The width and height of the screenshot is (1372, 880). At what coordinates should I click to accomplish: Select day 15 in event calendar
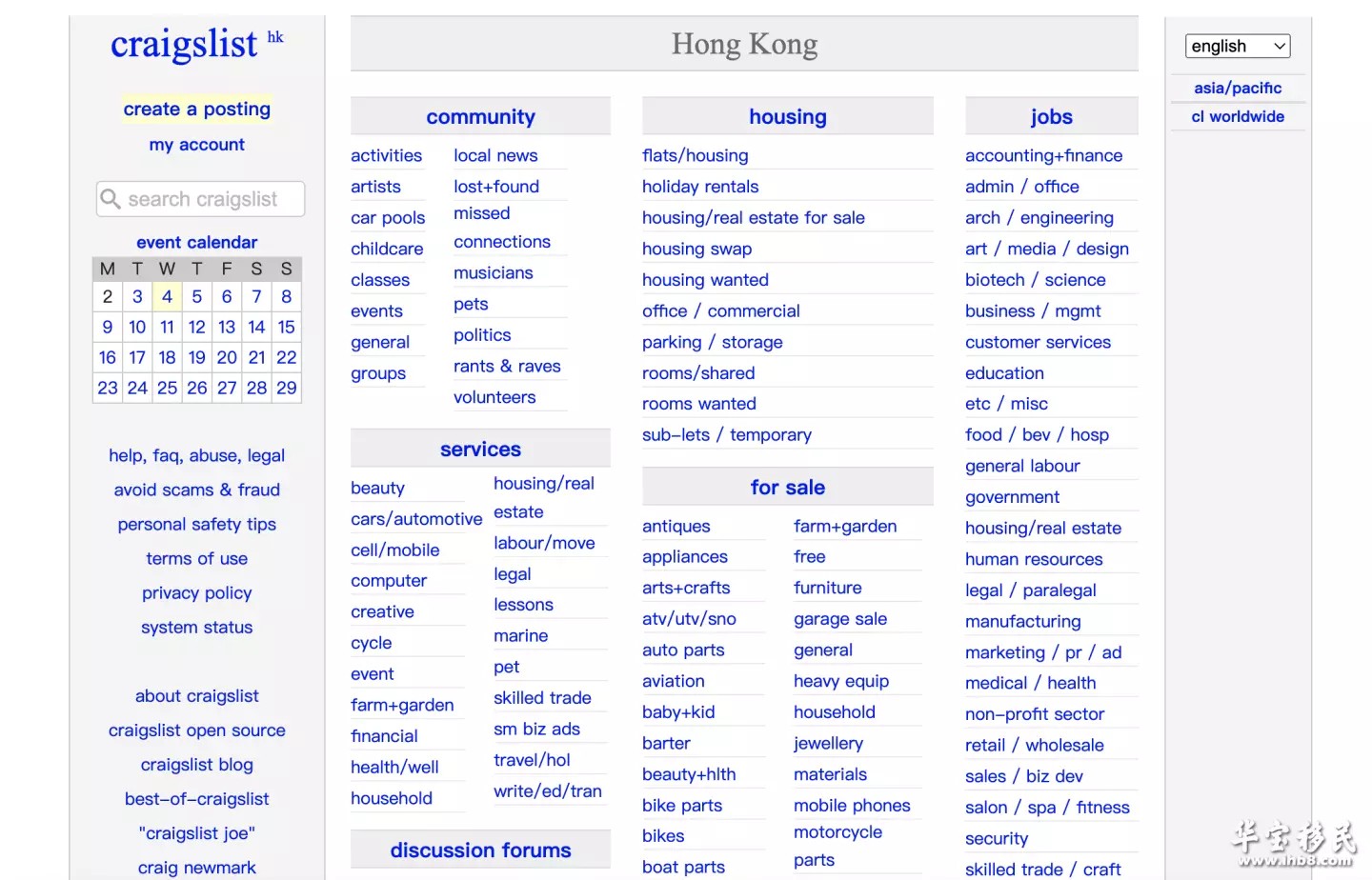click(286, 327)
